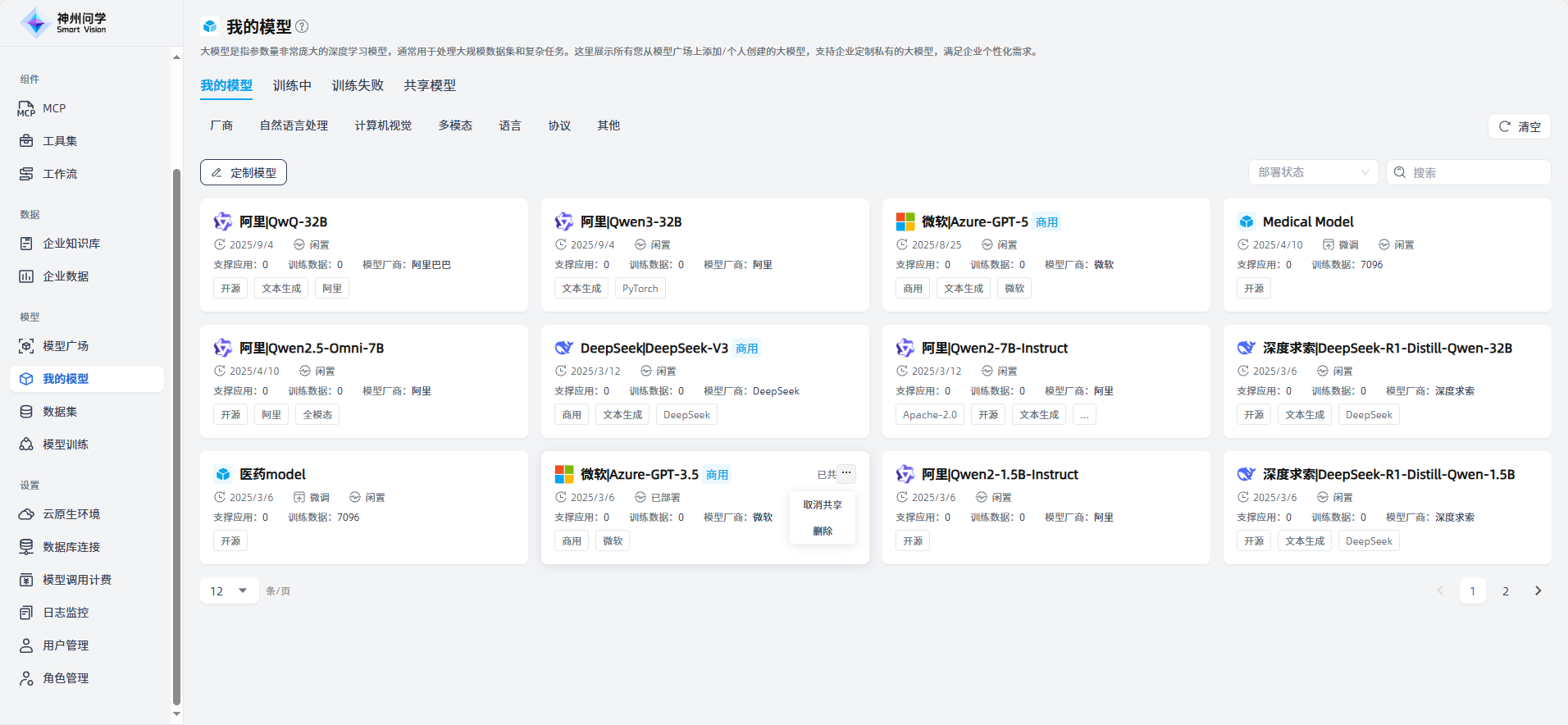This screenshot has height=725, width=1568.
Task: Select 取消共享 in the popup menu
Action: pyautogui.click(x=822, y=505)
